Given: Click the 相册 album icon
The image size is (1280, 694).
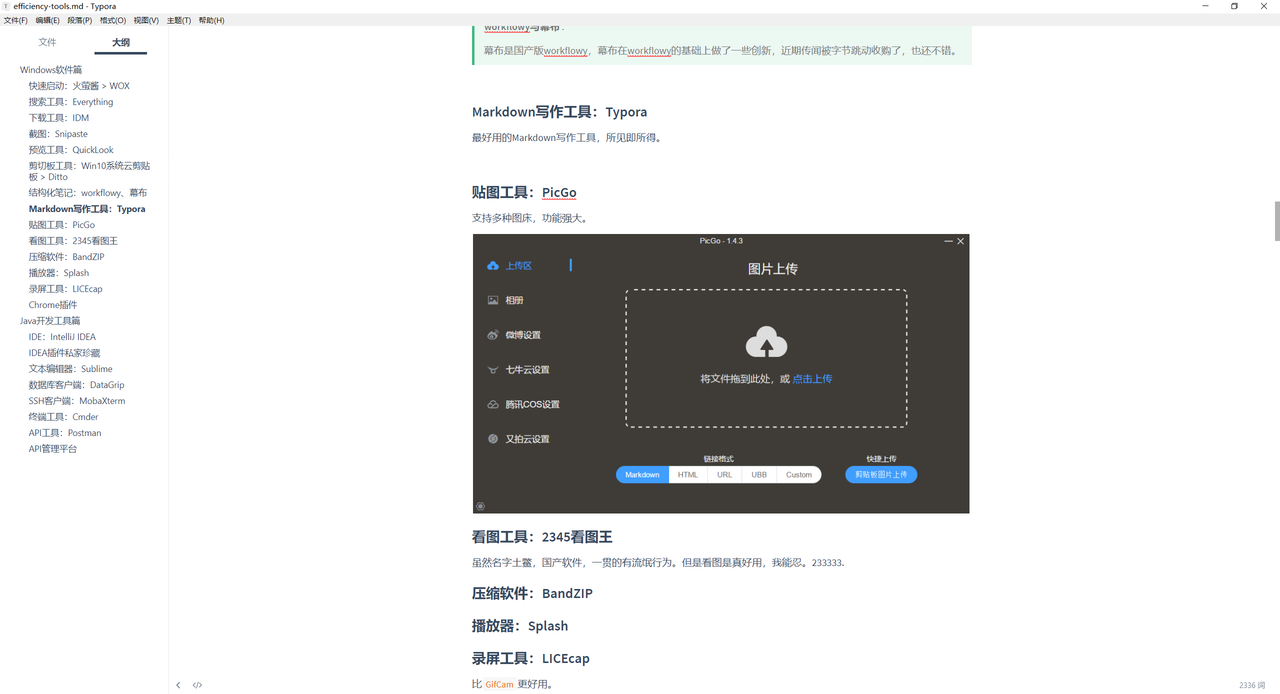Looking at the screenshot, I should tap(493, 300).
